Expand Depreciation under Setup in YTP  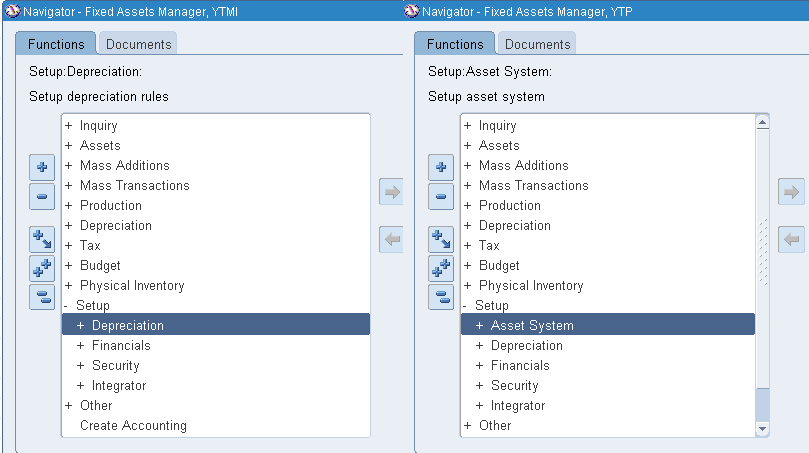coord(479,346)
